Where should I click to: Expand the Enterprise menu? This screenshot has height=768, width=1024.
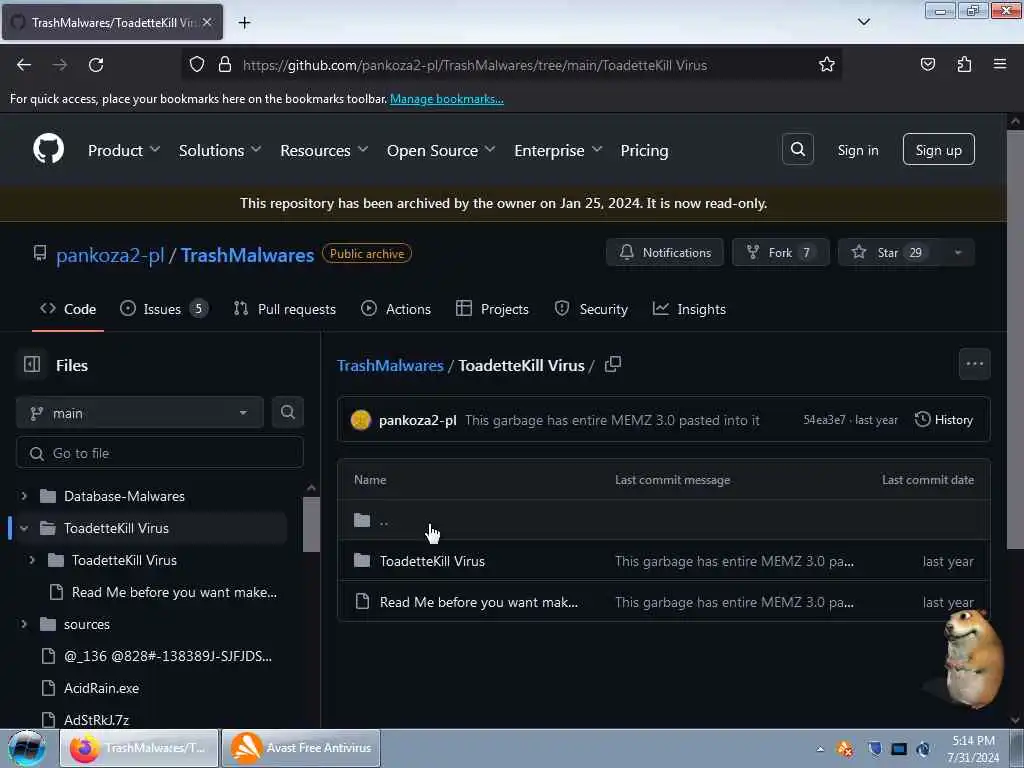pos(558,150)
